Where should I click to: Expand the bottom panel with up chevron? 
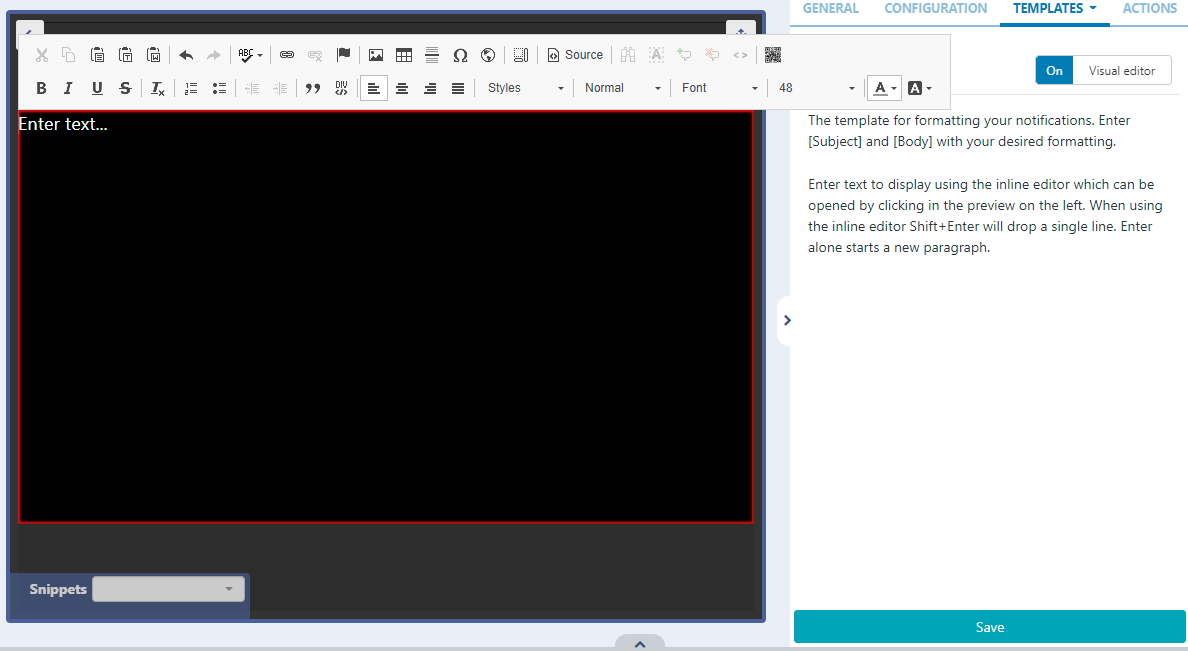640,643
